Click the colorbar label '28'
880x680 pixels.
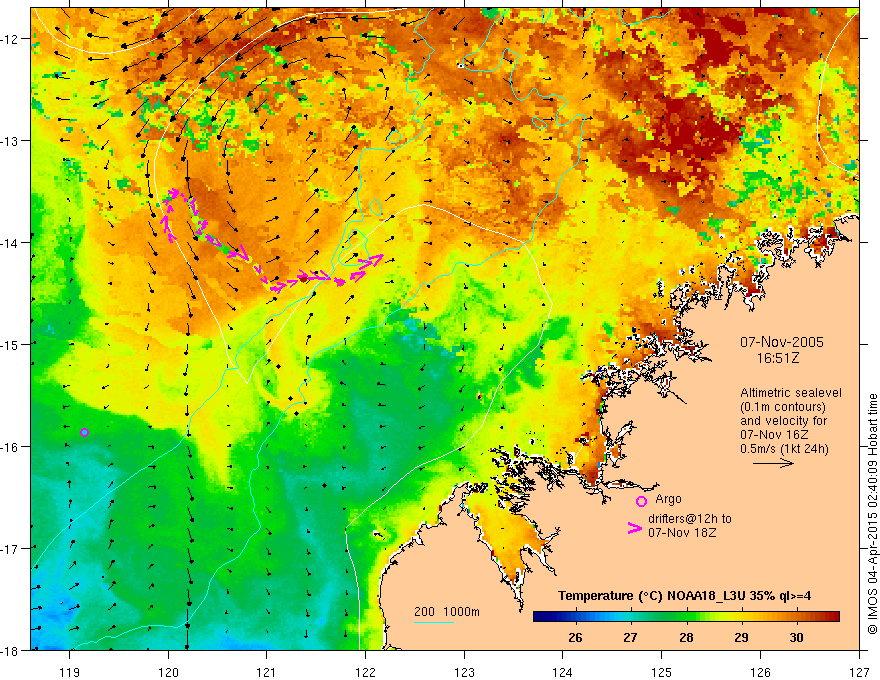[x=686, y=637]
